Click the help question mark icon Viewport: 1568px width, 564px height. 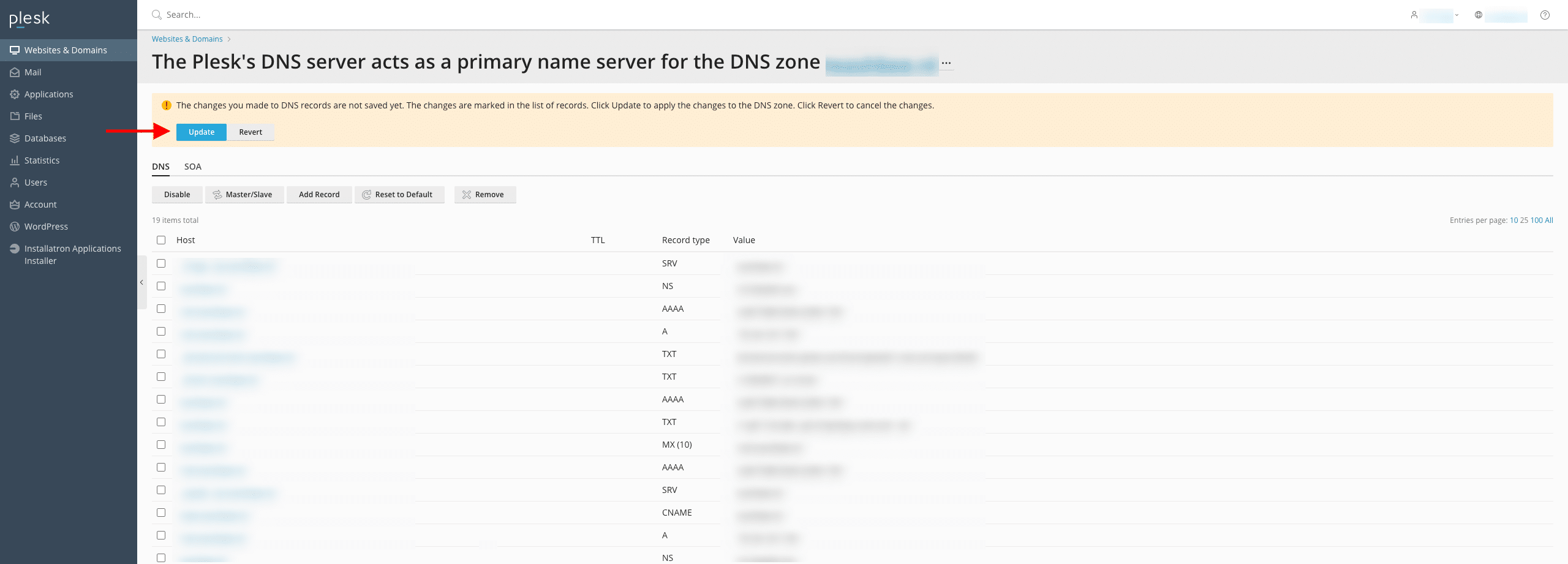tap(1545, 15)
